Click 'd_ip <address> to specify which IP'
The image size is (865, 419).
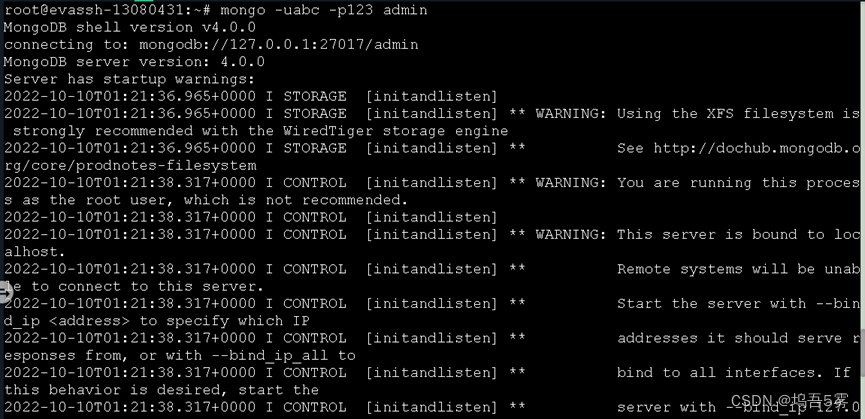pos(157,321)
